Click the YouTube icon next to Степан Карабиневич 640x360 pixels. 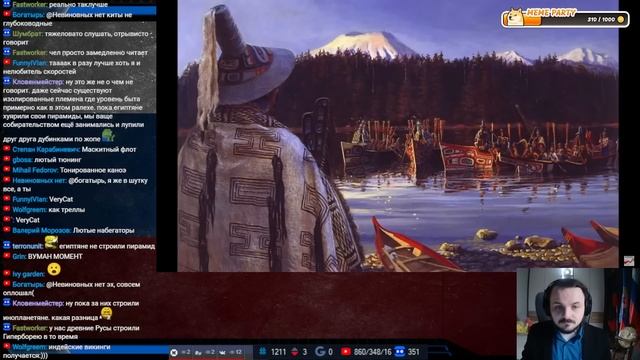pyautogui.click(x=7, y=149)
